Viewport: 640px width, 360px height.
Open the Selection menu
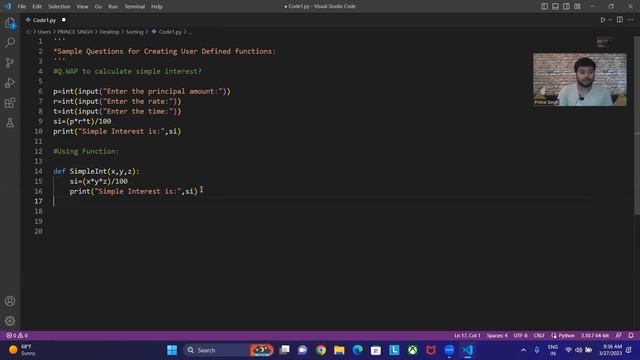(59, 7)
